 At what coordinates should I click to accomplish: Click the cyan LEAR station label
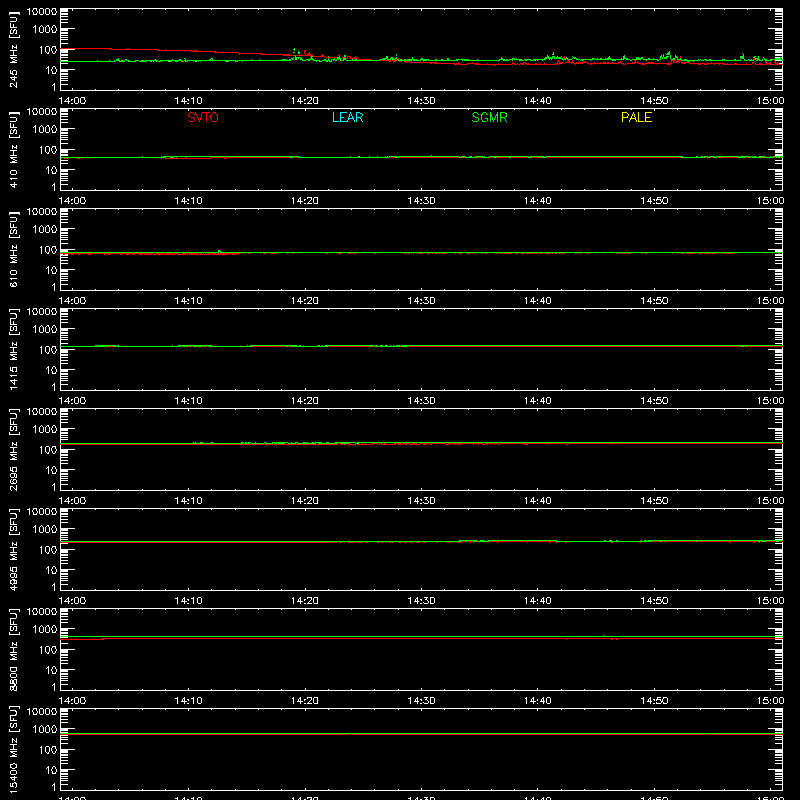pyautogui.click(x=347, y=117)
